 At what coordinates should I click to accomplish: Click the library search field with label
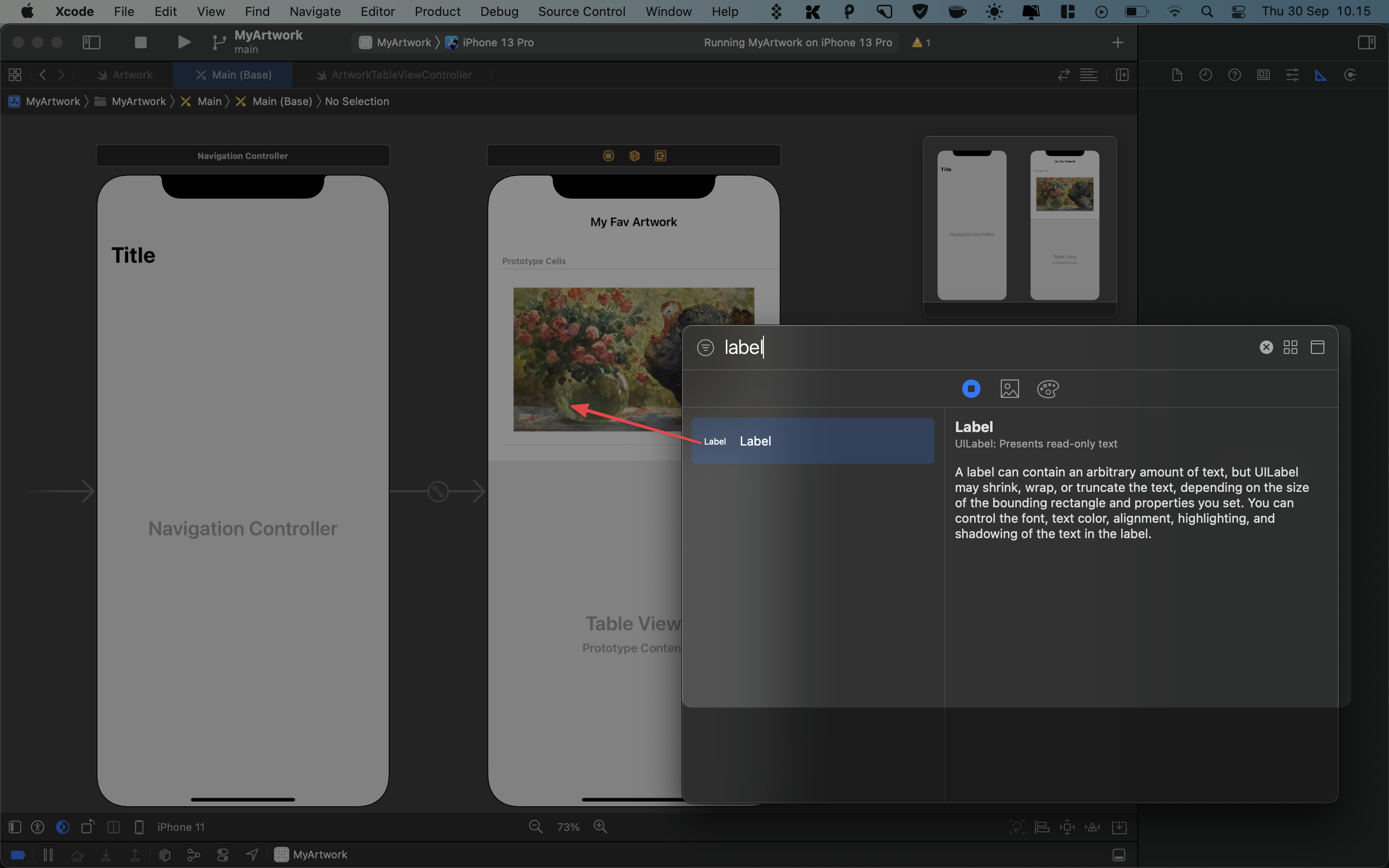pyautogui.click(x=987, y=347)
